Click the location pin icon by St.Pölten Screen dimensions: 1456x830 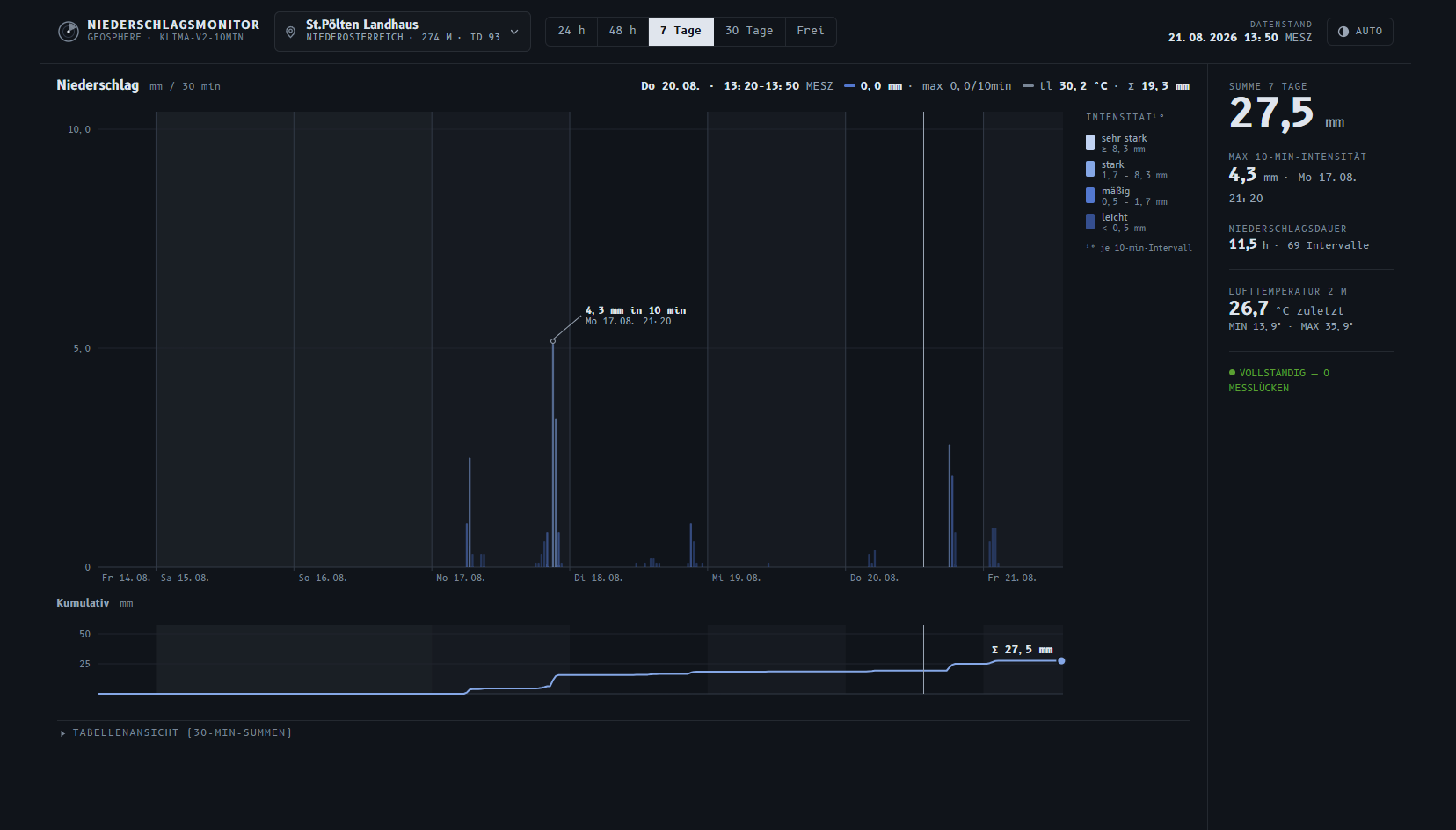point(291,32)
